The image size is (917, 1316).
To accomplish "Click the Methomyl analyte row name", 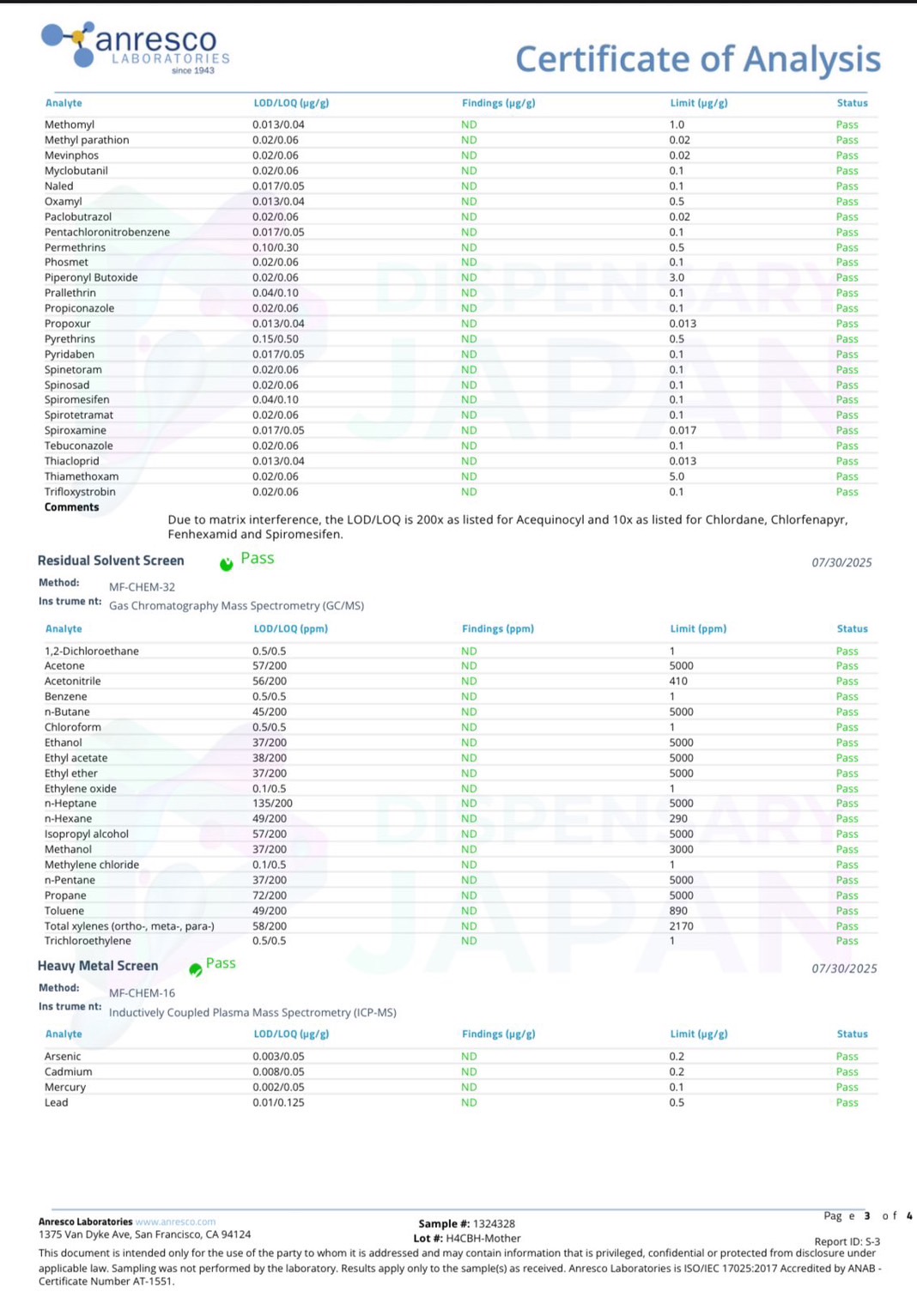I will [x=70, y=124].
